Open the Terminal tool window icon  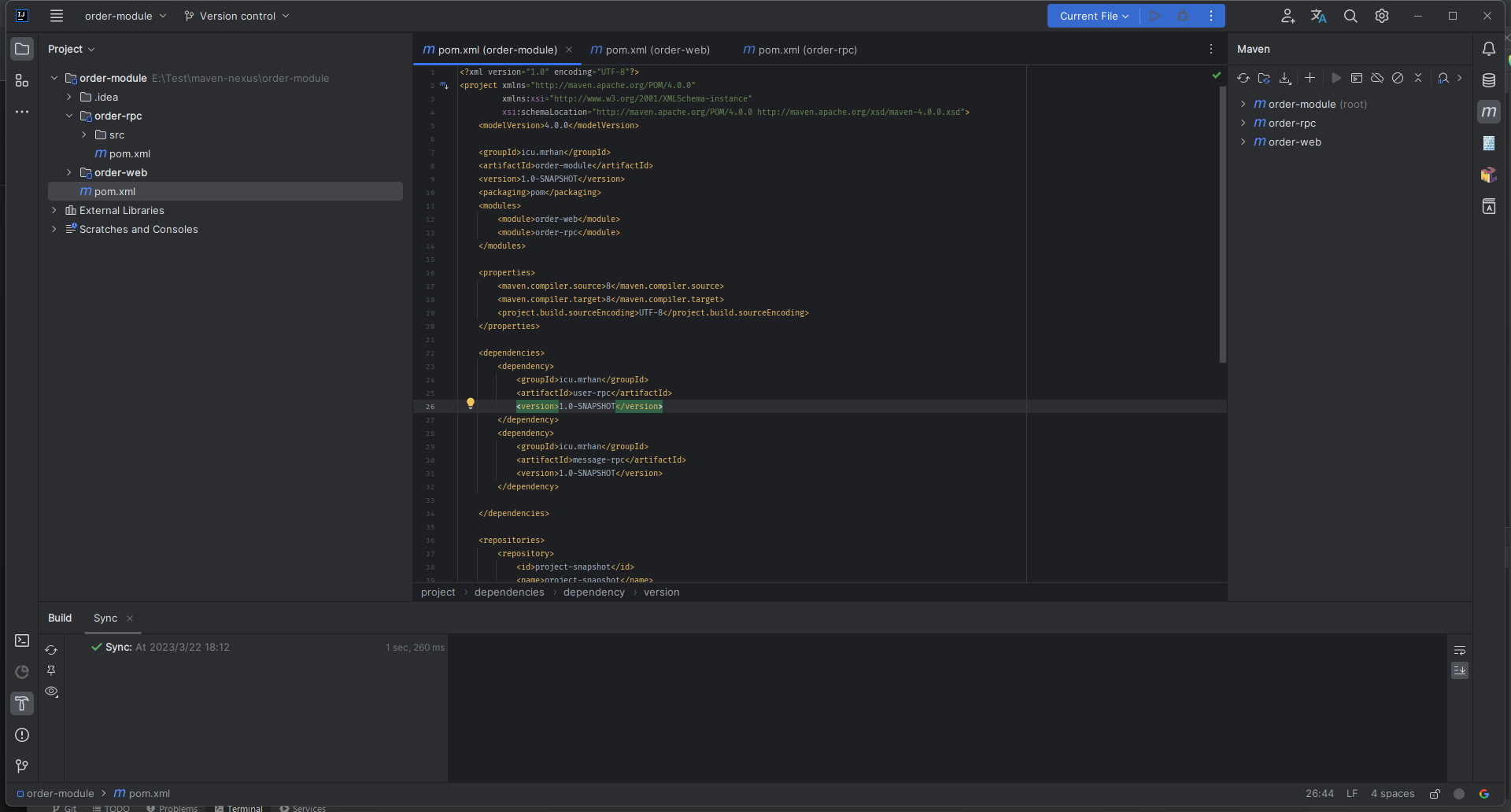pyautogui.click(x=22, y=640)
